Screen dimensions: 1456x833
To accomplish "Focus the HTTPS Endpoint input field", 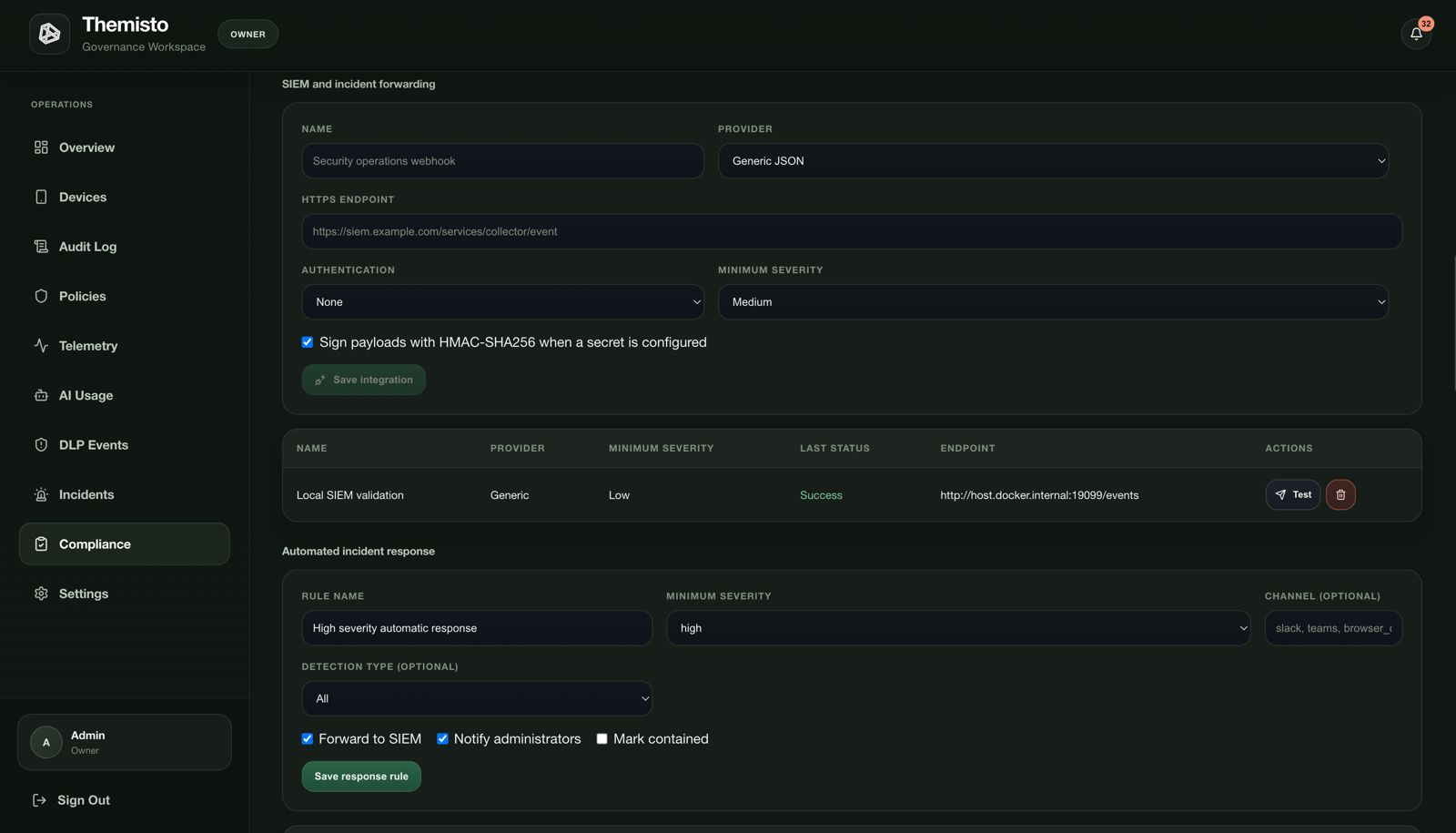I will click(852, 231).
